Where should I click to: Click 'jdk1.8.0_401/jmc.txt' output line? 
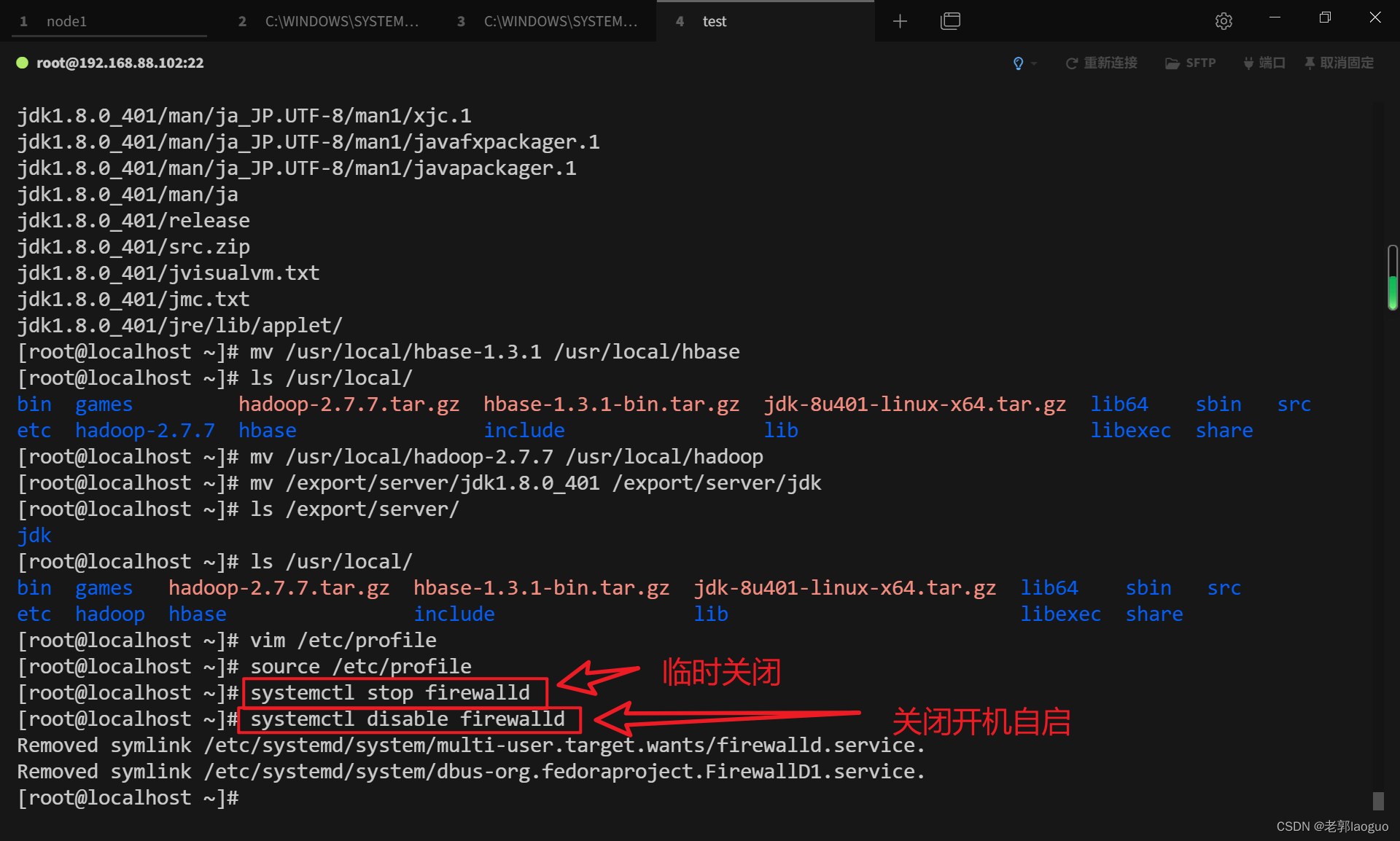(133, 299)
